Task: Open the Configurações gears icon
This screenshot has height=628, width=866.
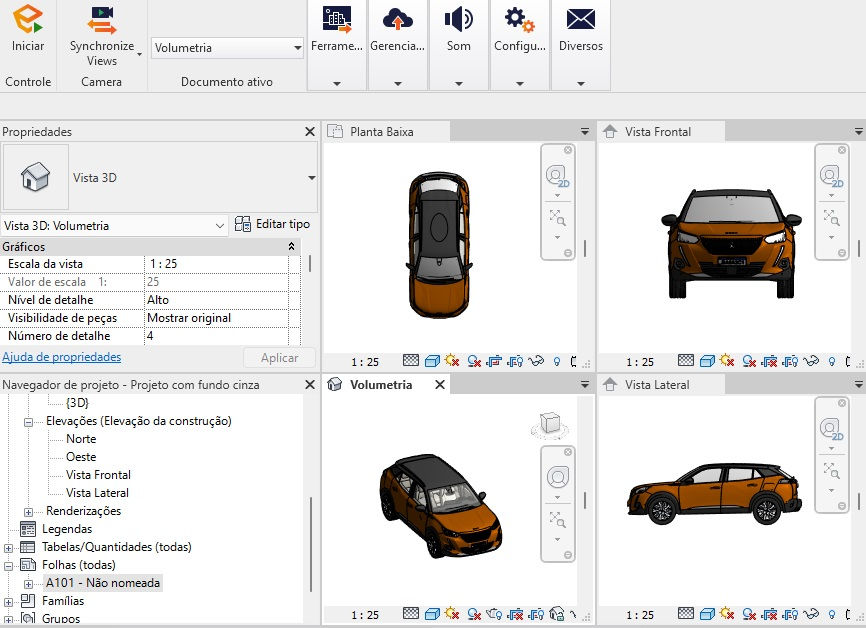Action: pos(520,19)
